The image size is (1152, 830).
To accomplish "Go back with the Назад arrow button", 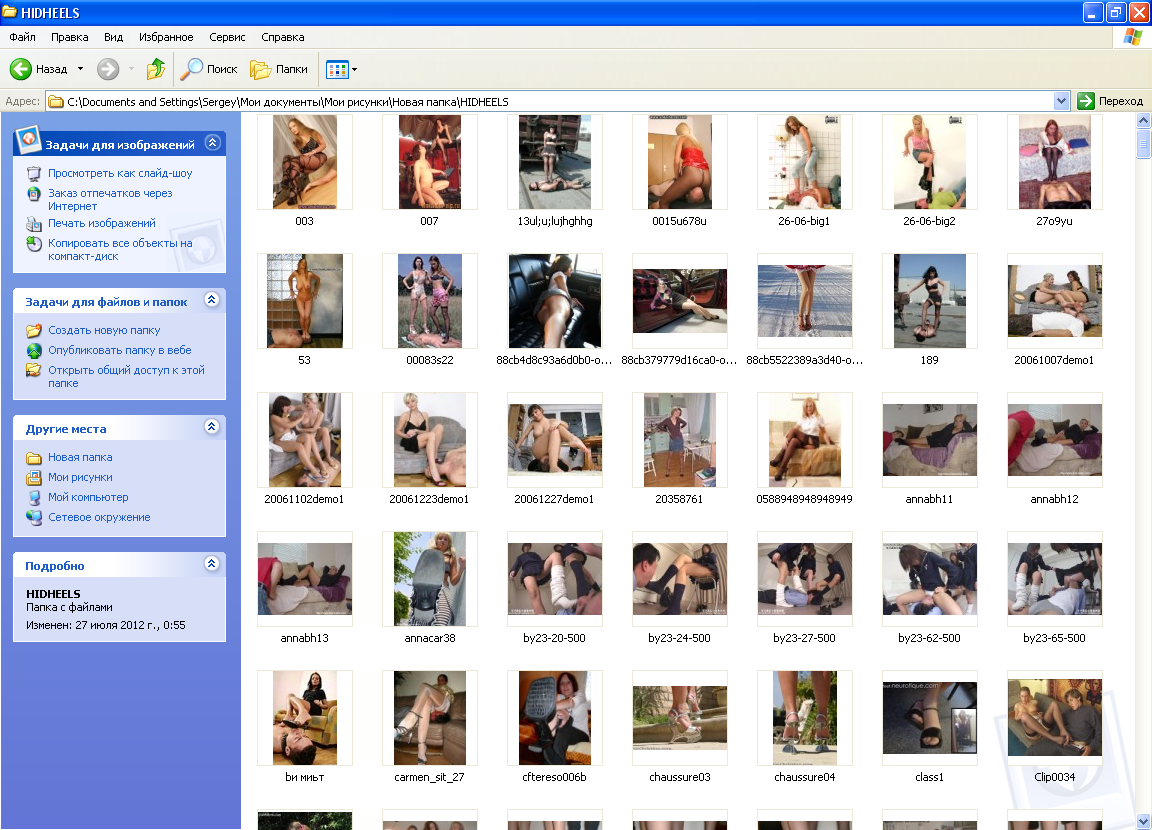I will click(x=38, y=69).
